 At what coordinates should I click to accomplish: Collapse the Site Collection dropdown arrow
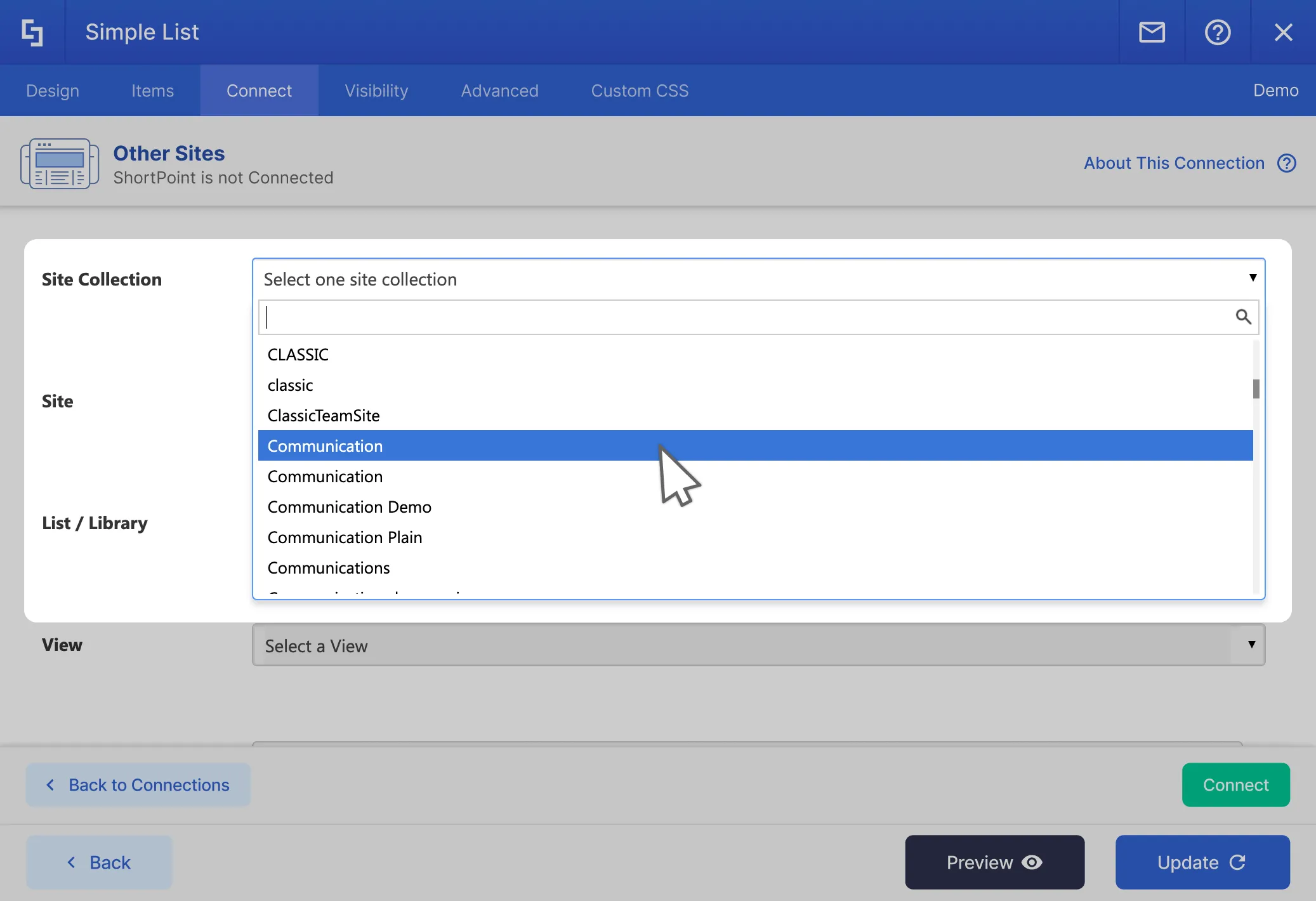(x=1253, y=278)
